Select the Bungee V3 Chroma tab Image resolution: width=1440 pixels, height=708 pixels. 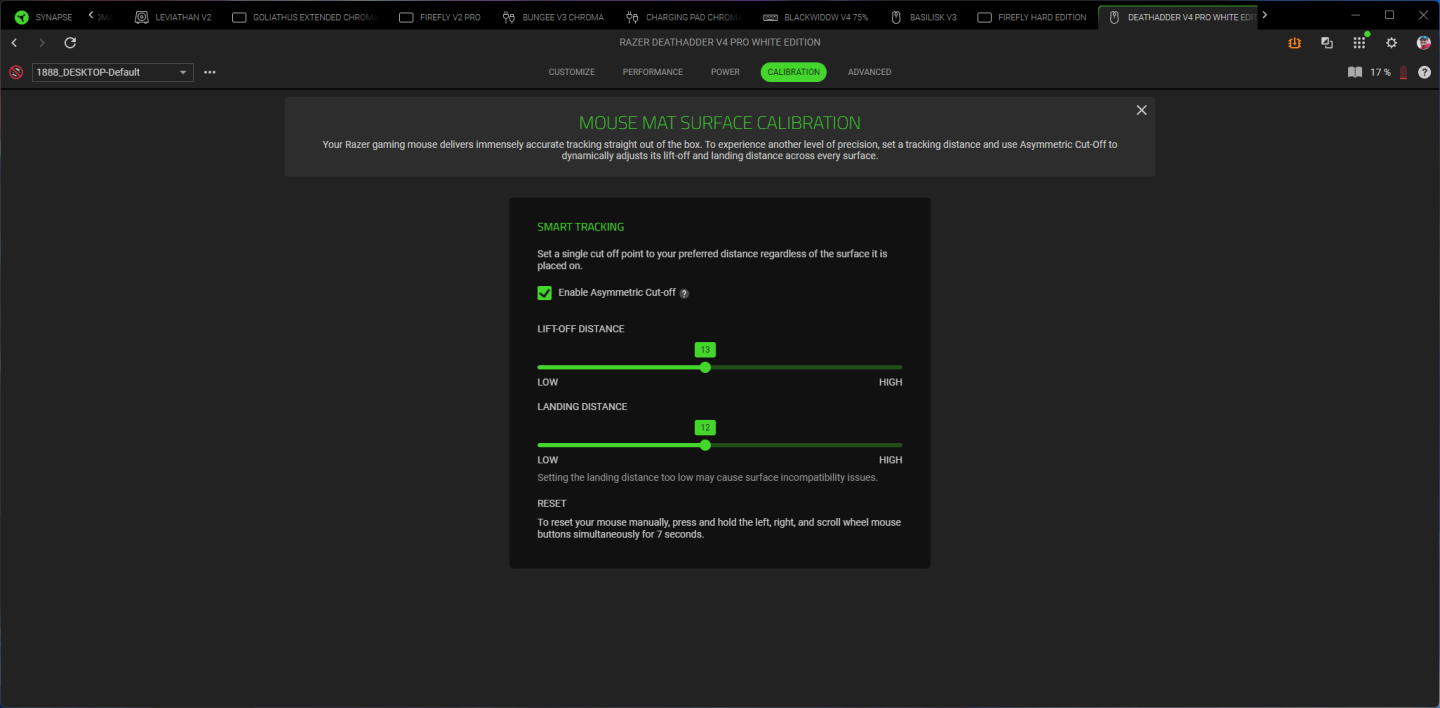point(553,17)
